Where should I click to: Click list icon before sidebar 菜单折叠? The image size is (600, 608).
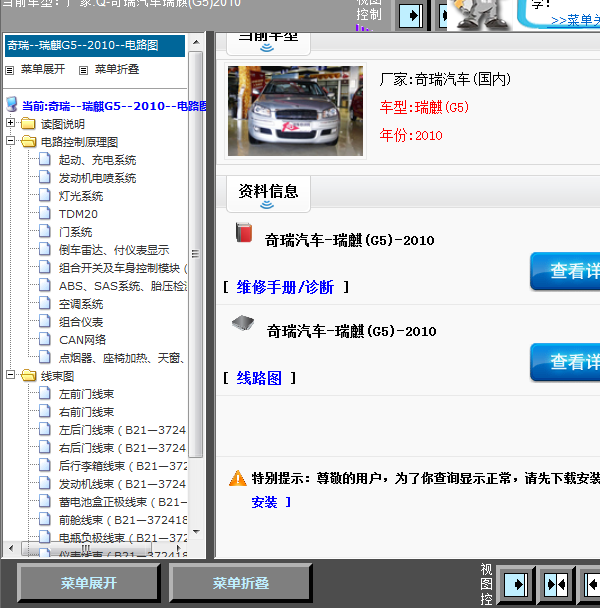(x=83, y=71)
